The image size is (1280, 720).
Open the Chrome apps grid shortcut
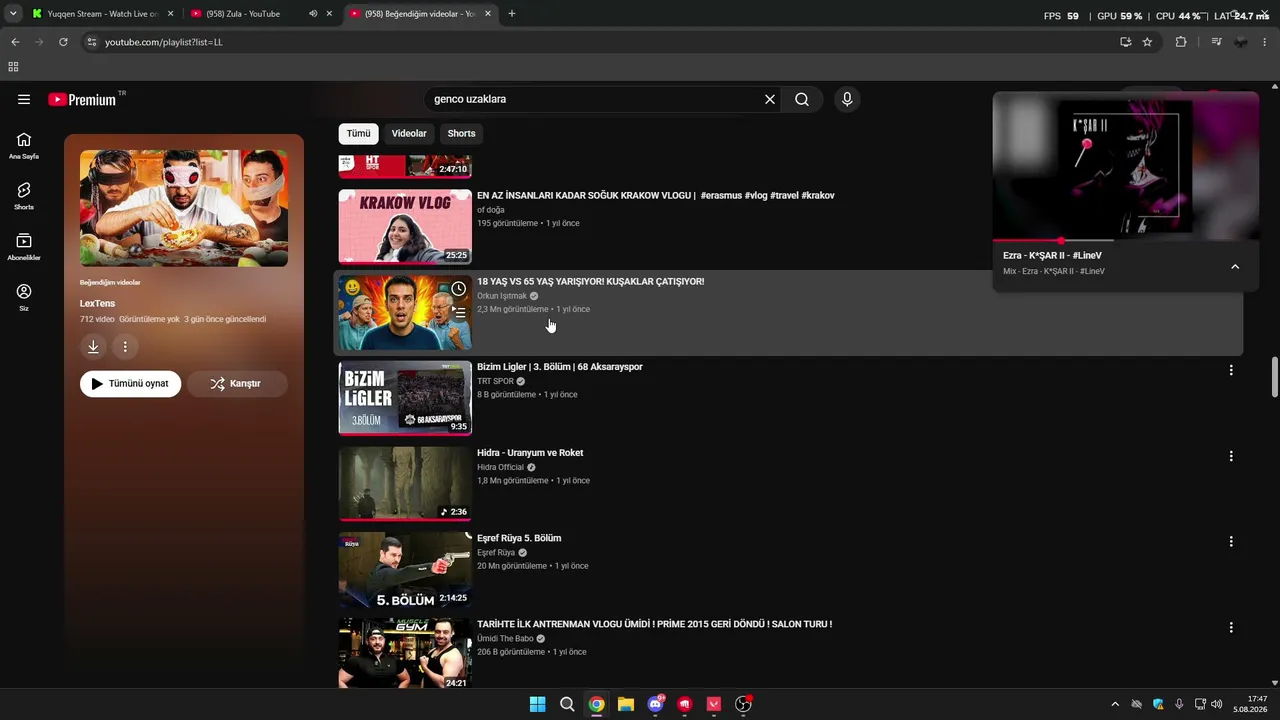pyautogui.click(x=13, y=67)
